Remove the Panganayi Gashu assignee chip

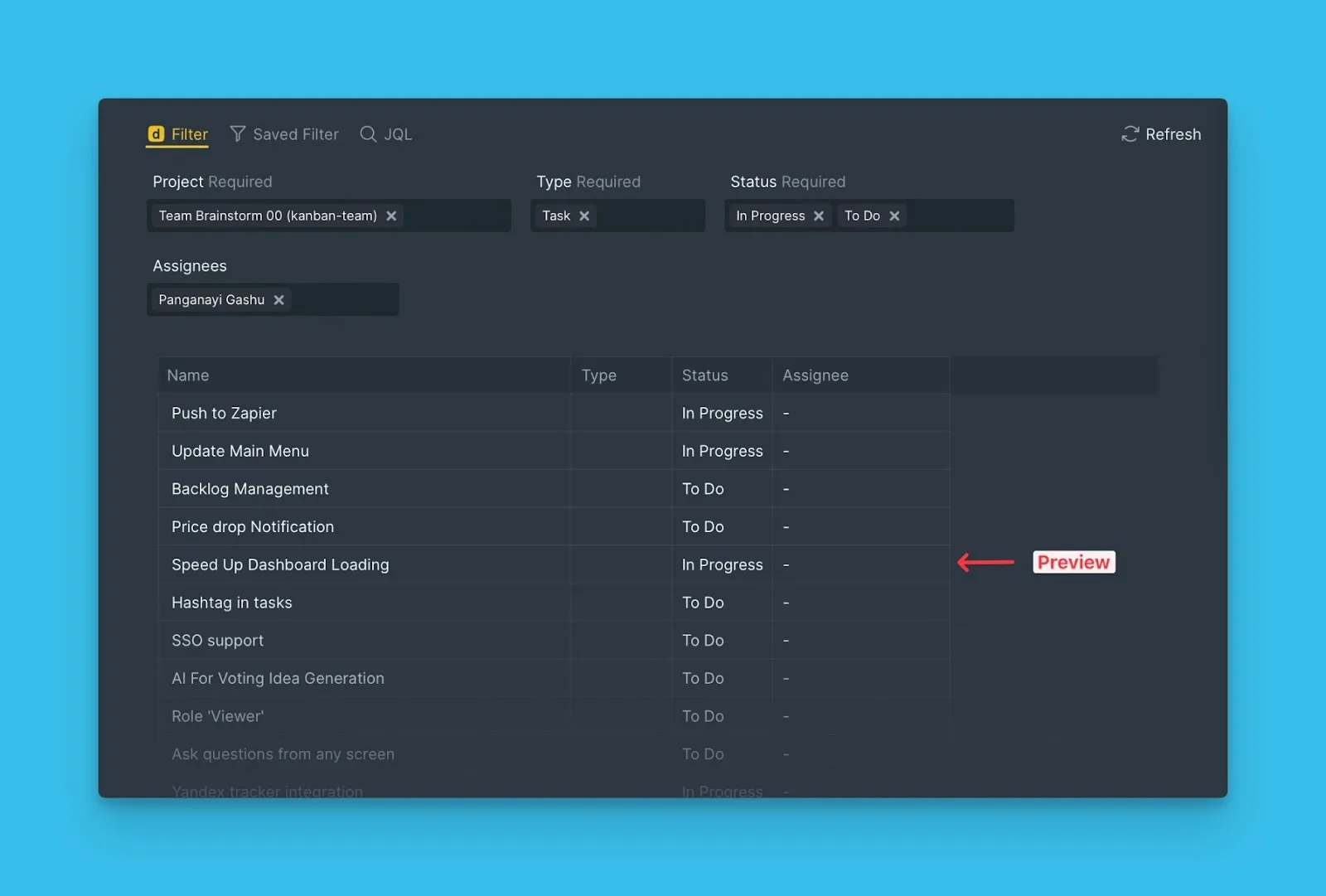click(x=279, y=300)
